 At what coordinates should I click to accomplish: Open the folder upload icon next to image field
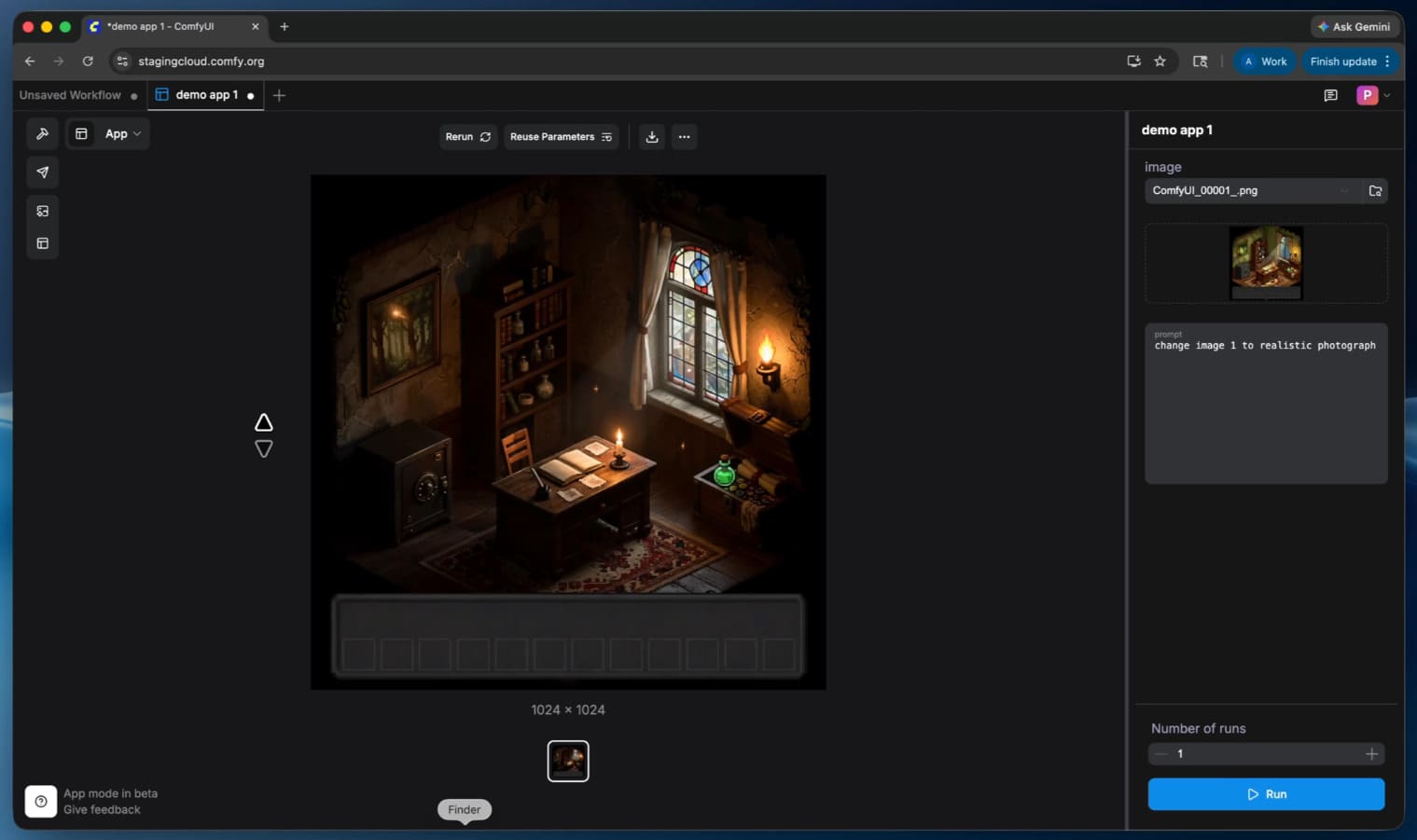(1375, 190)
